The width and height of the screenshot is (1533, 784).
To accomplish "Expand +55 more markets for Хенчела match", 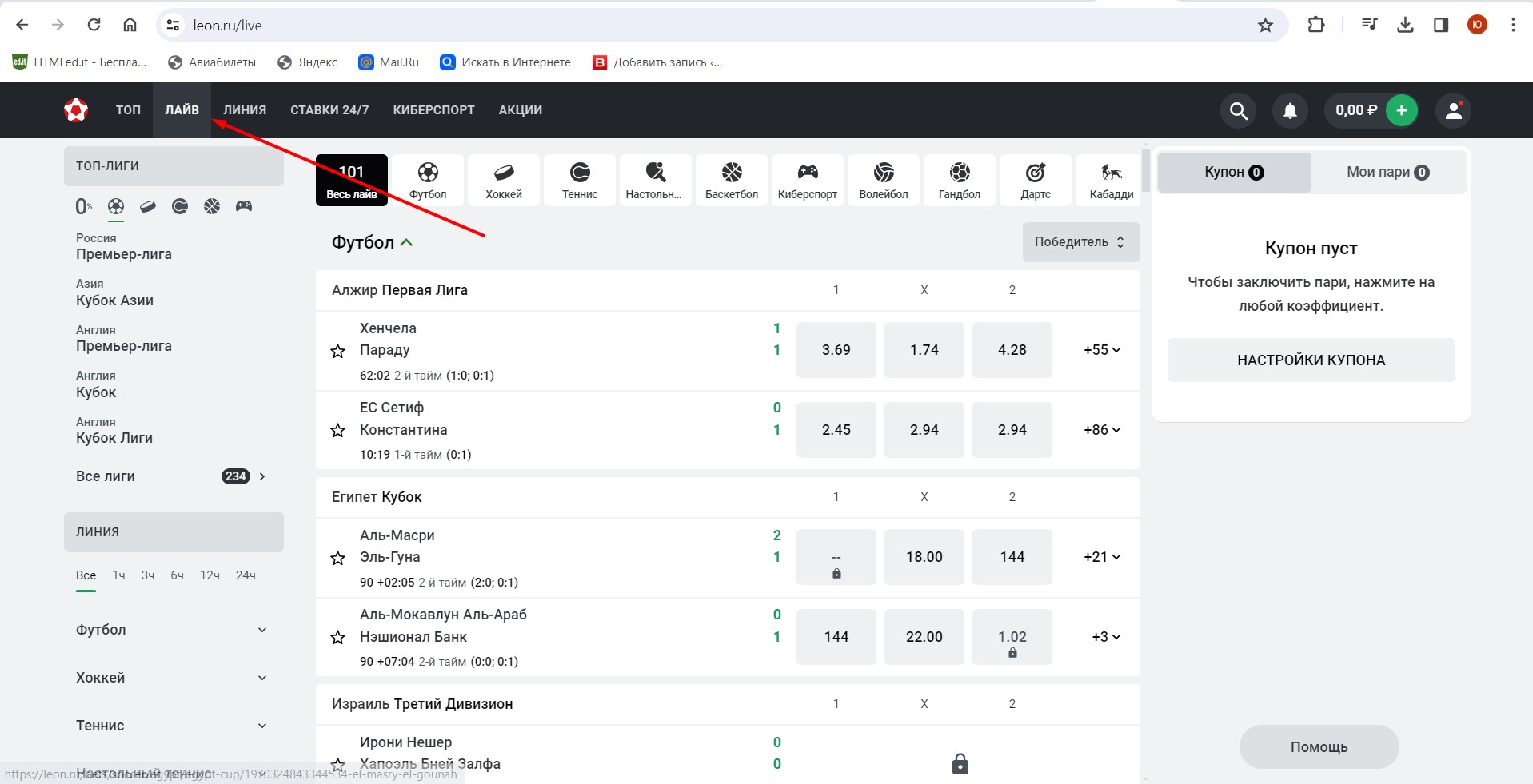I will click(x=1101, y=350).
